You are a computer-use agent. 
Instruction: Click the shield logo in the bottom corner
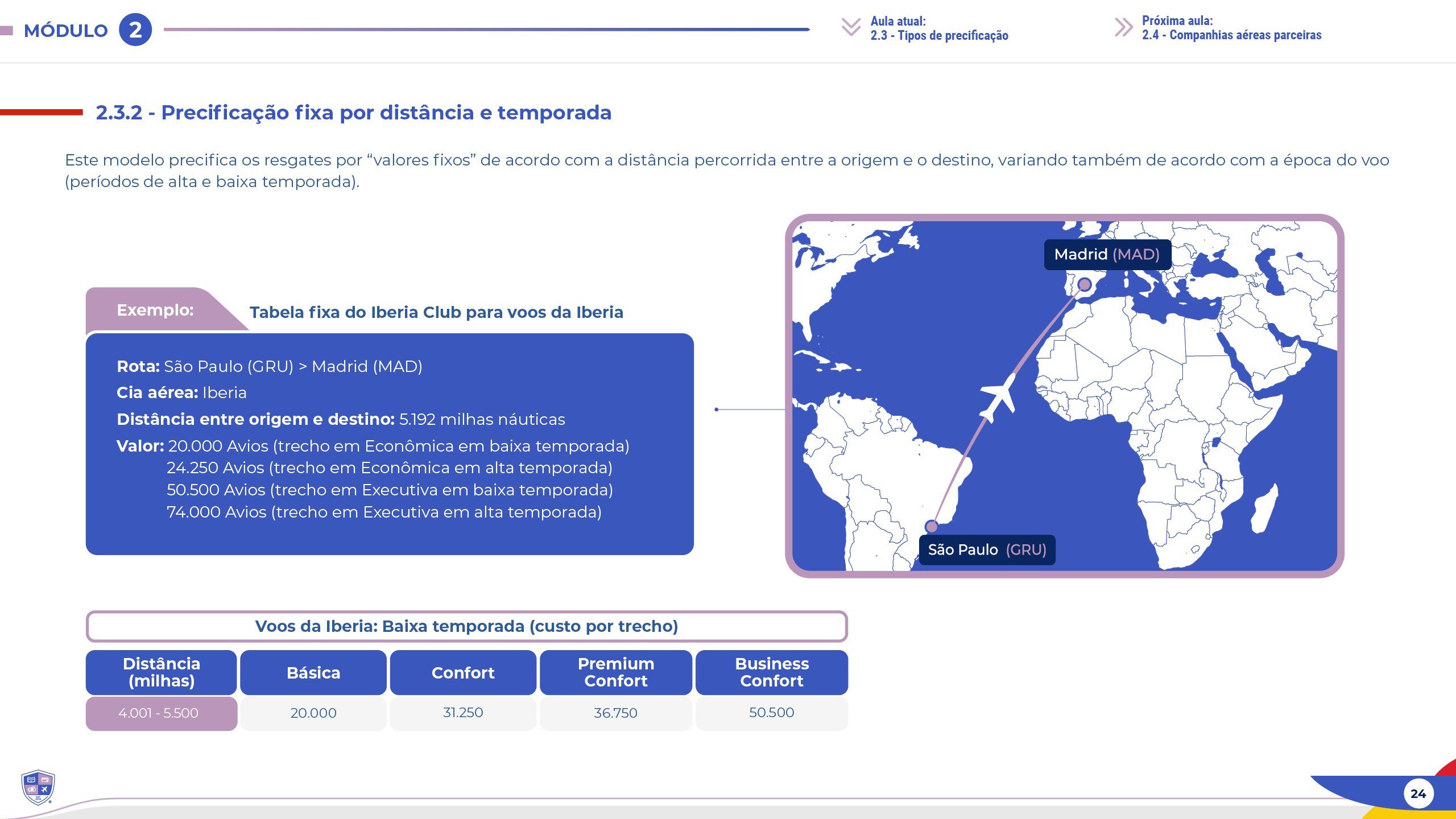(x=38, y=787)
